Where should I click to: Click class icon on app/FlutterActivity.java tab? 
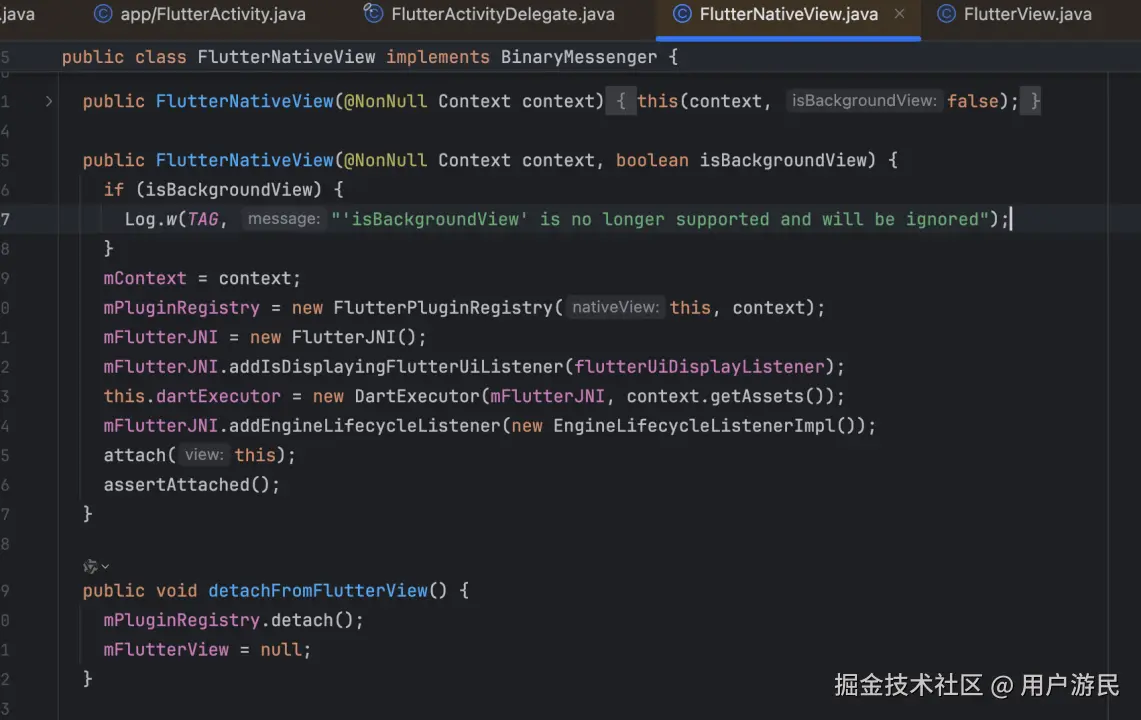(x=103, y=14)
